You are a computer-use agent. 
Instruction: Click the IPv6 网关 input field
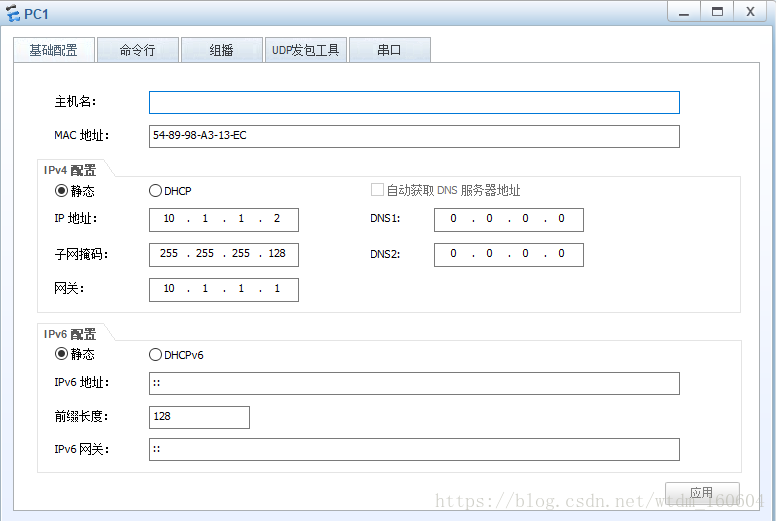click(x=414, y=449)
